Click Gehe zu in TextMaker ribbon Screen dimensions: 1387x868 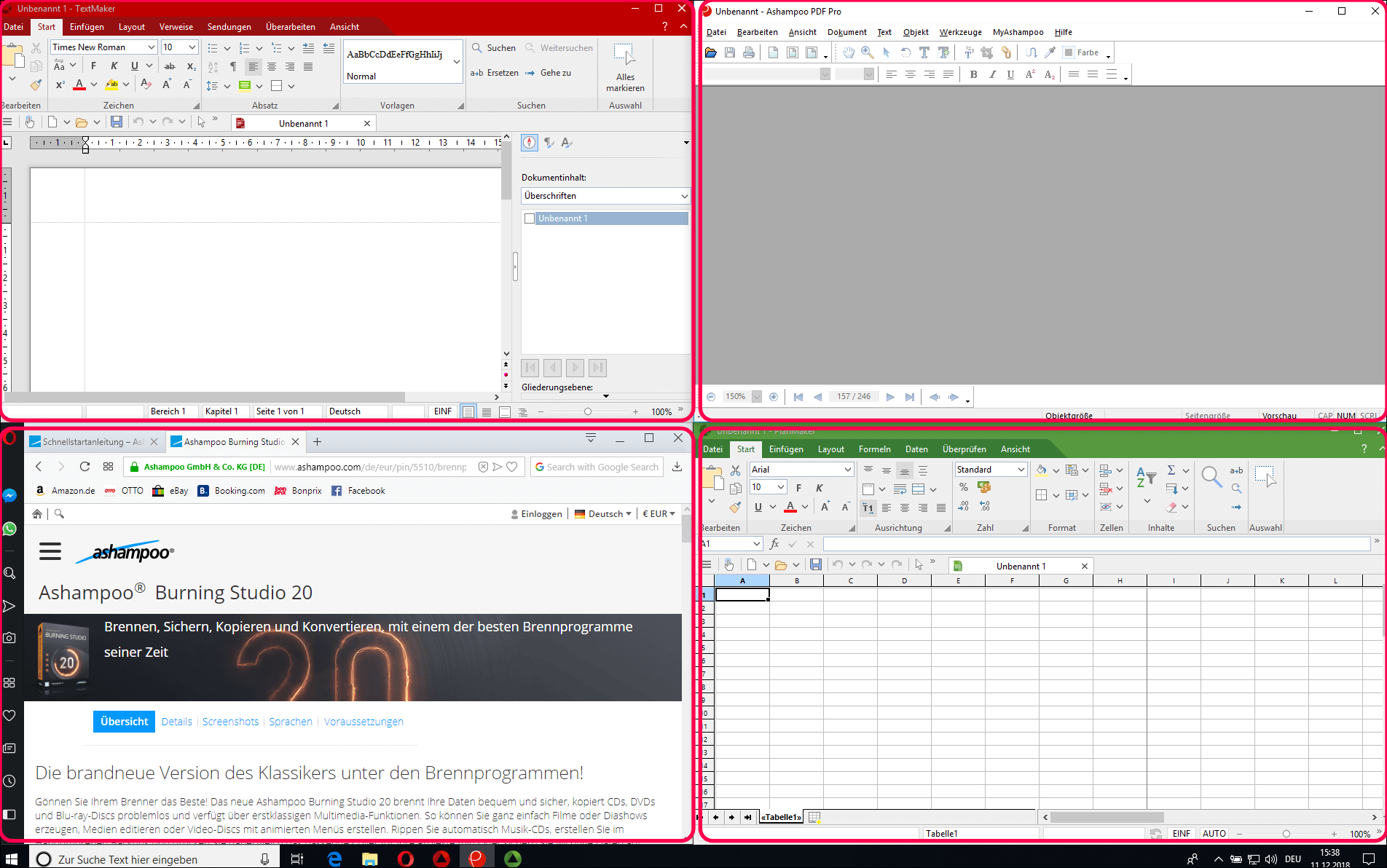click(x=548, y=73)
